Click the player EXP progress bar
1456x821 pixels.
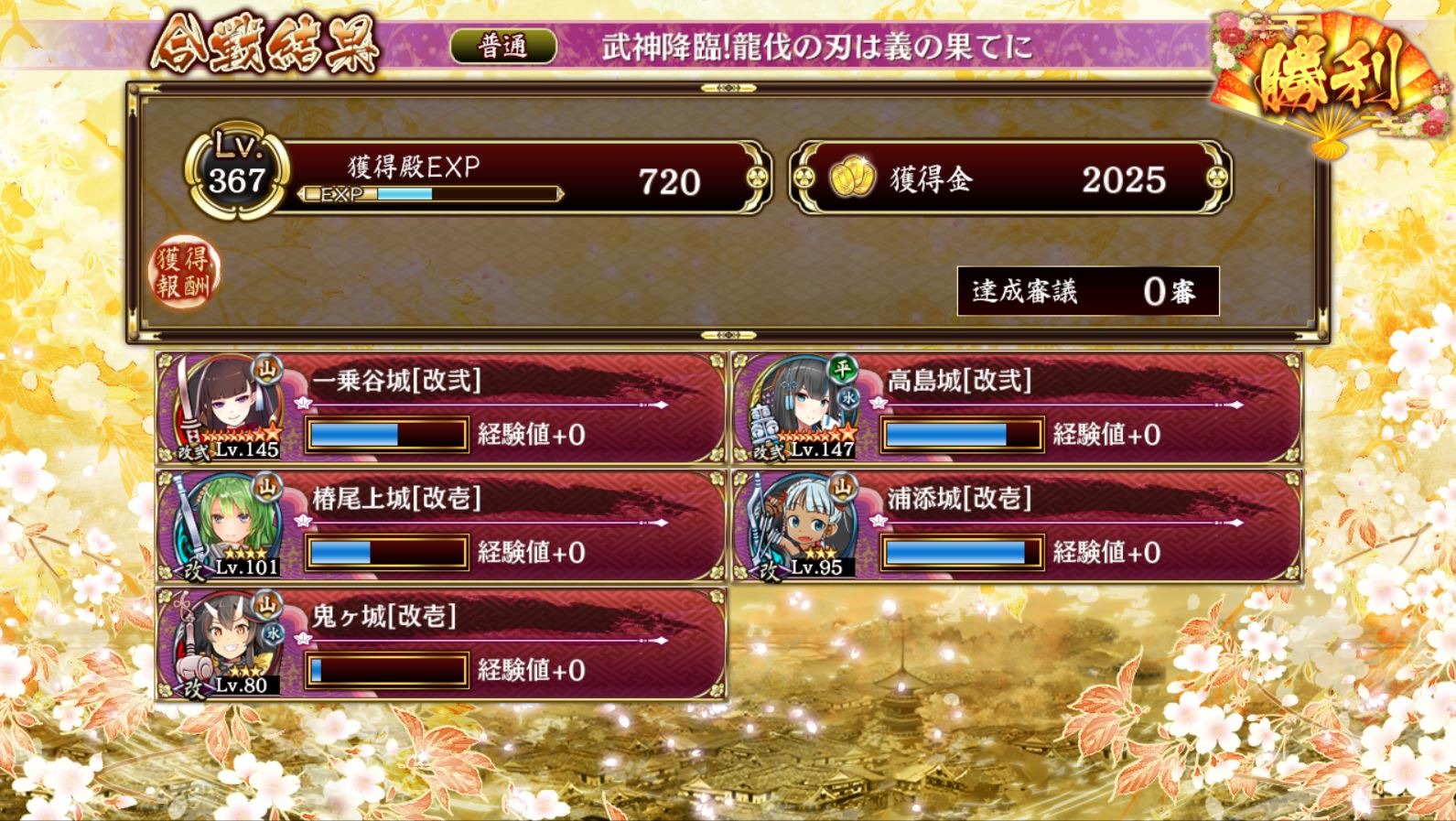pos(430,194)
